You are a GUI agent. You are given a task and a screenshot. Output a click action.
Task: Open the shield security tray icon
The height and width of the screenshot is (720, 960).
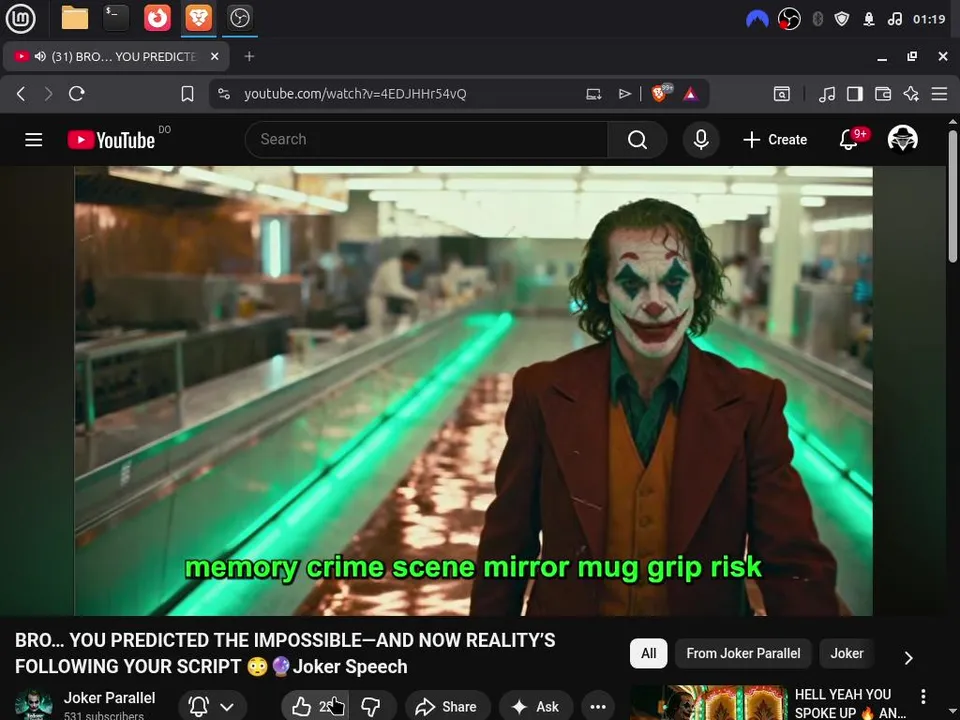pyautogui.click(x=842, y=19)
